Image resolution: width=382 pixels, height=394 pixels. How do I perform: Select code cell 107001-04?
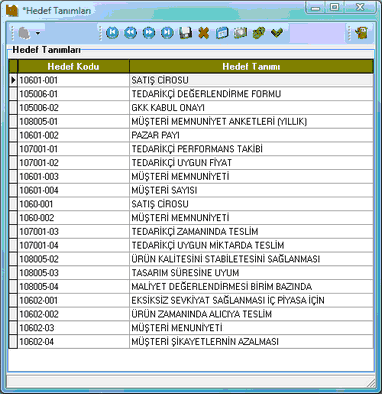click(73, 245)
